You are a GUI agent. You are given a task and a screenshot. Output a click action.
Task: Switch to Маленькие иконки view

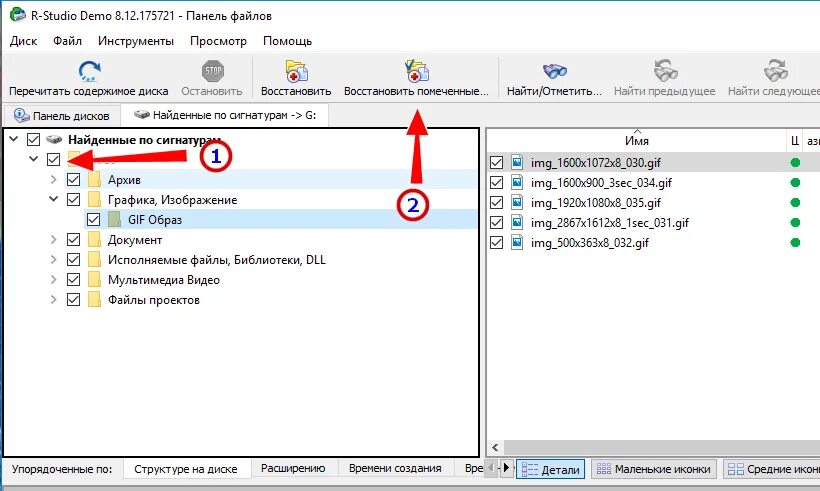click(x=654, y=469)
